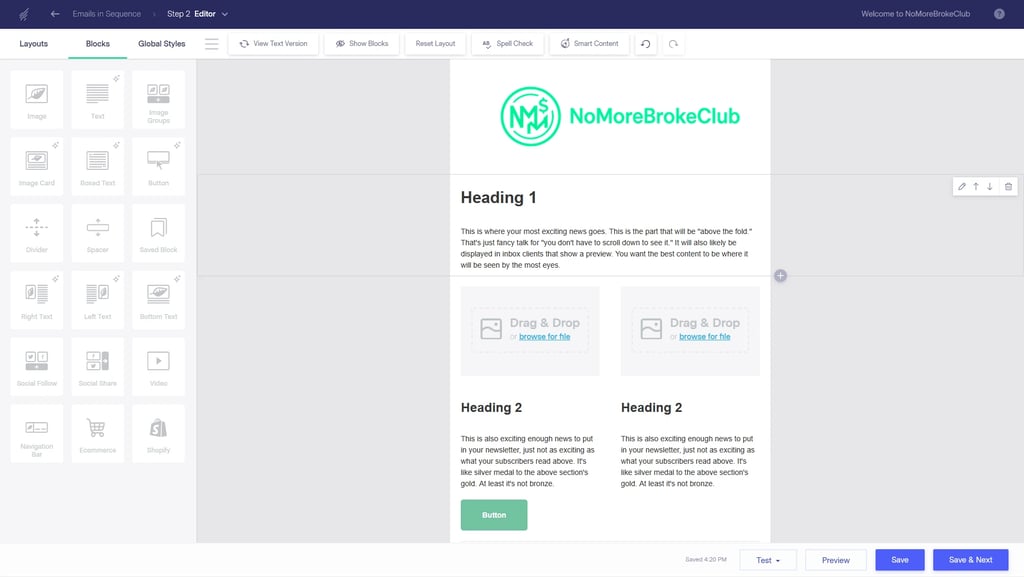1024x577 pixels.
Task: Click right browse for file link
Action: click(705, 337)
